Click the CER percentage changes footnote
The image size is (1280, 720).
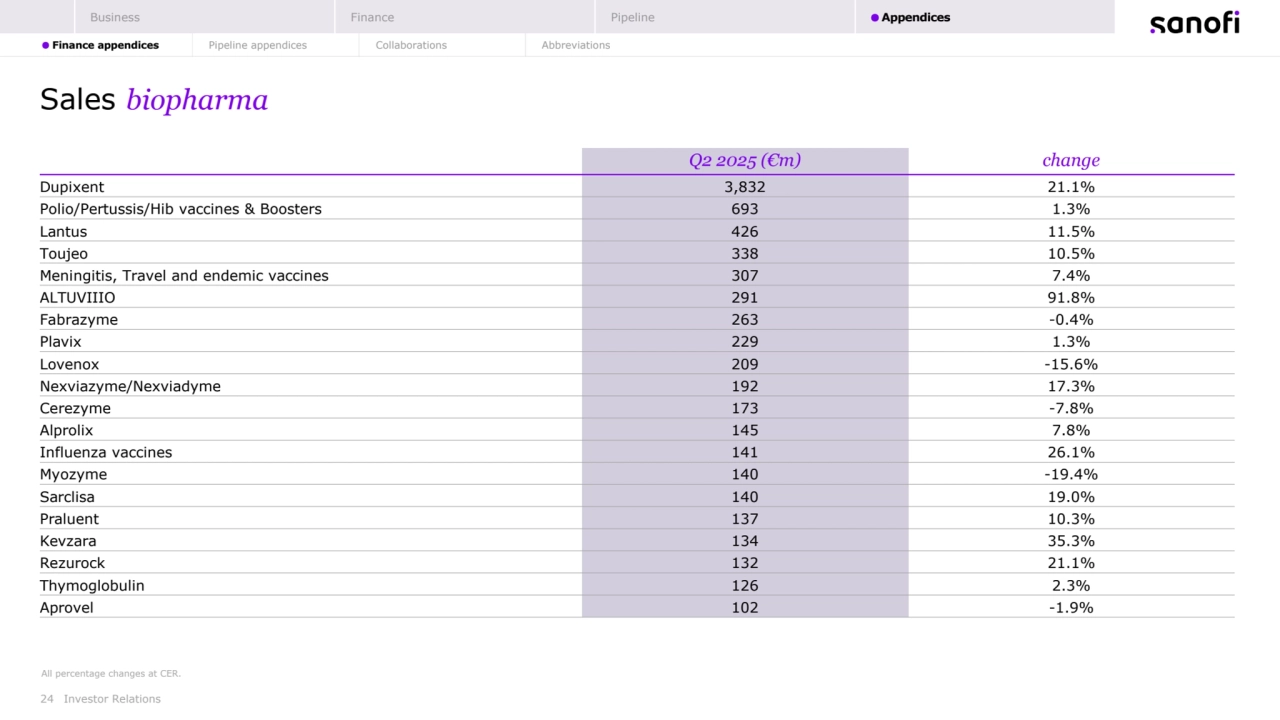click(x=111, y=674)
